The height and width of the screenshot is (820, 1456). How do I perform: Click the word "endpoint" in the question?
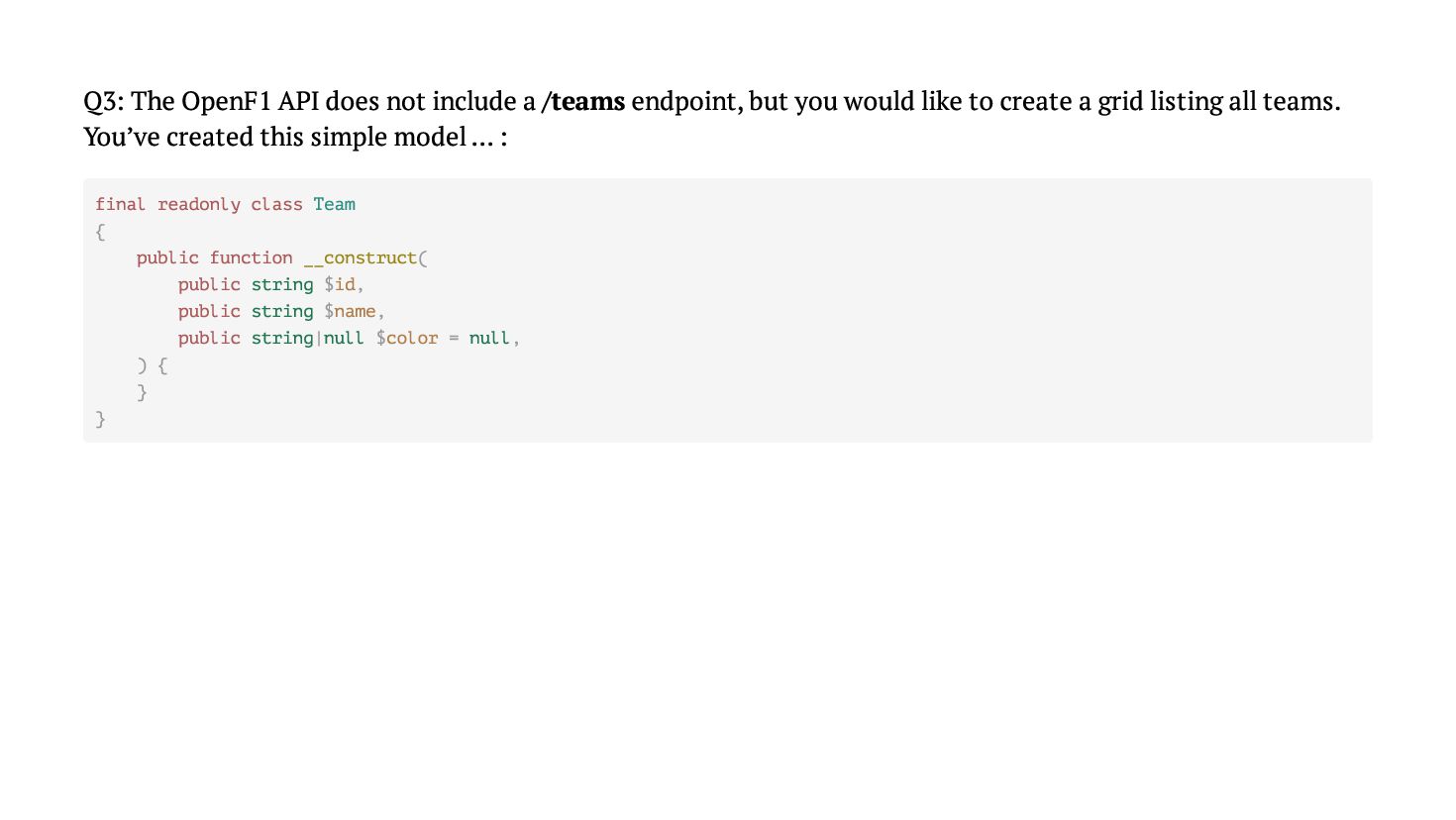pos(685,102)
